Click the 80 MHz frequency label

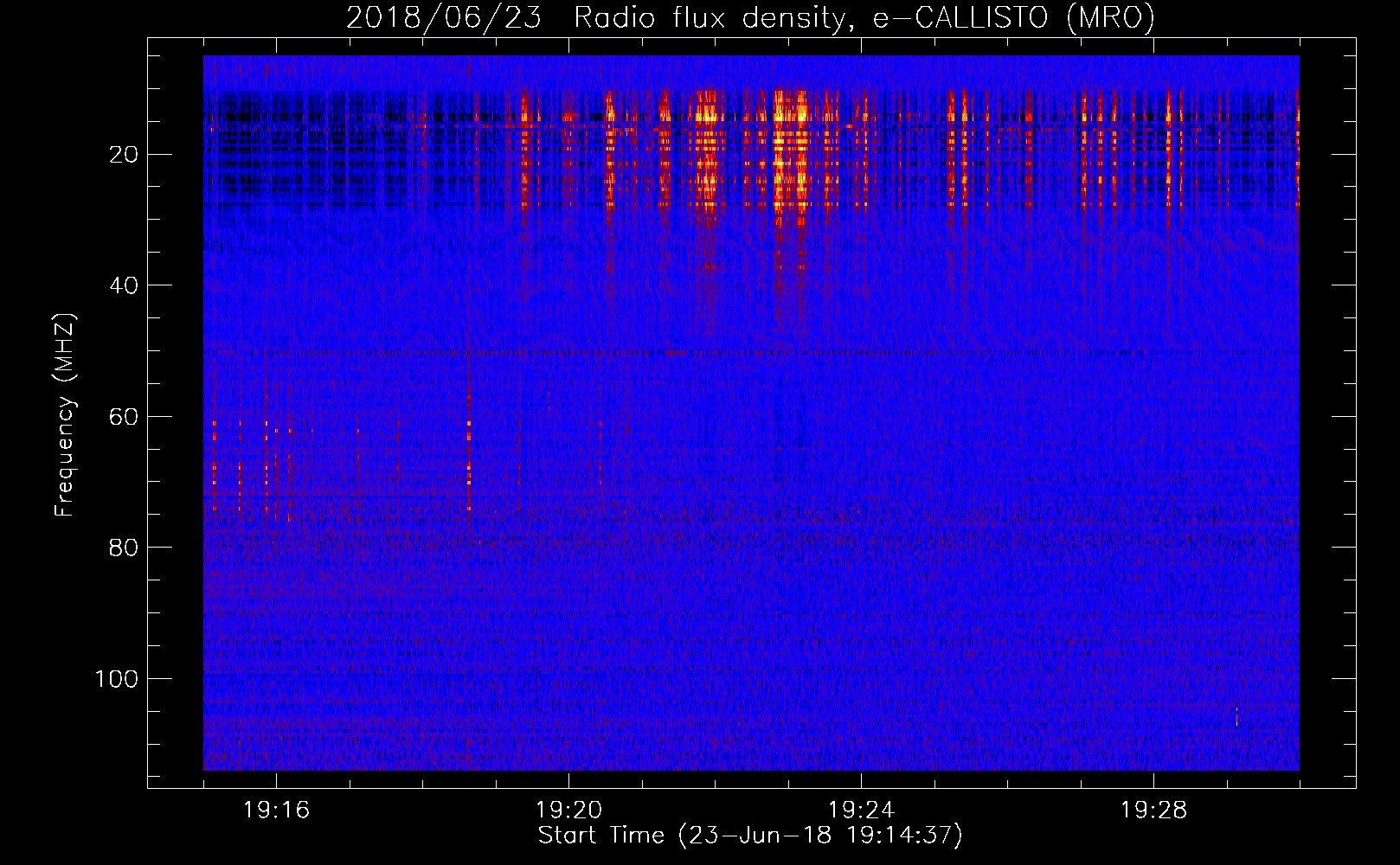tap(125, 548)
